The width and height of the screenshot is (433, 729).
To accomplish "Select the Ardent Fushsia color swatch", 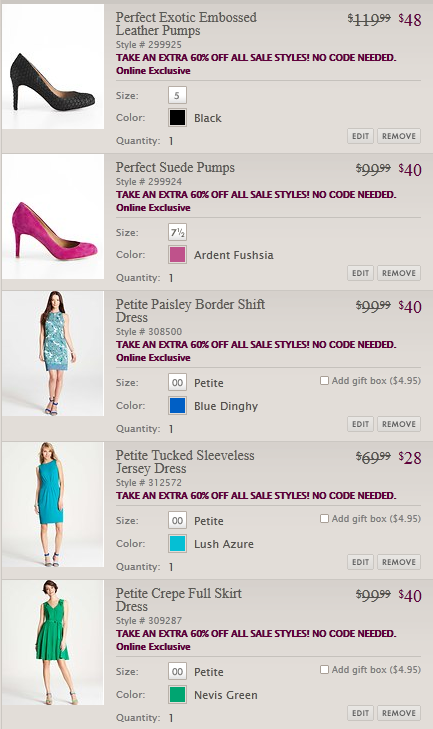I will 177,255.
